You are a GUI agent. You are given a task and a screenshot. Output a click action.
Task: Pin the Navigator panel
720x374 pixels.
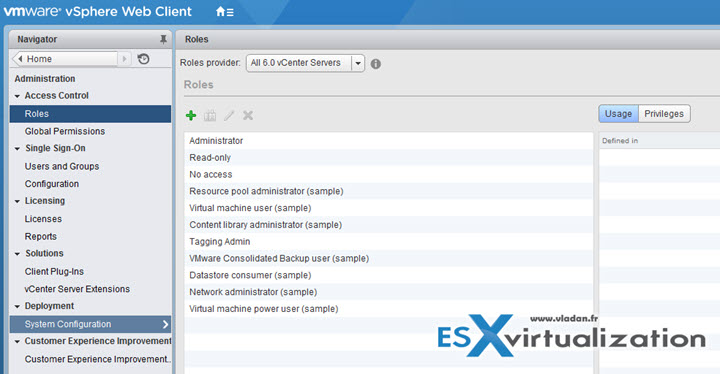click(163, 40)
